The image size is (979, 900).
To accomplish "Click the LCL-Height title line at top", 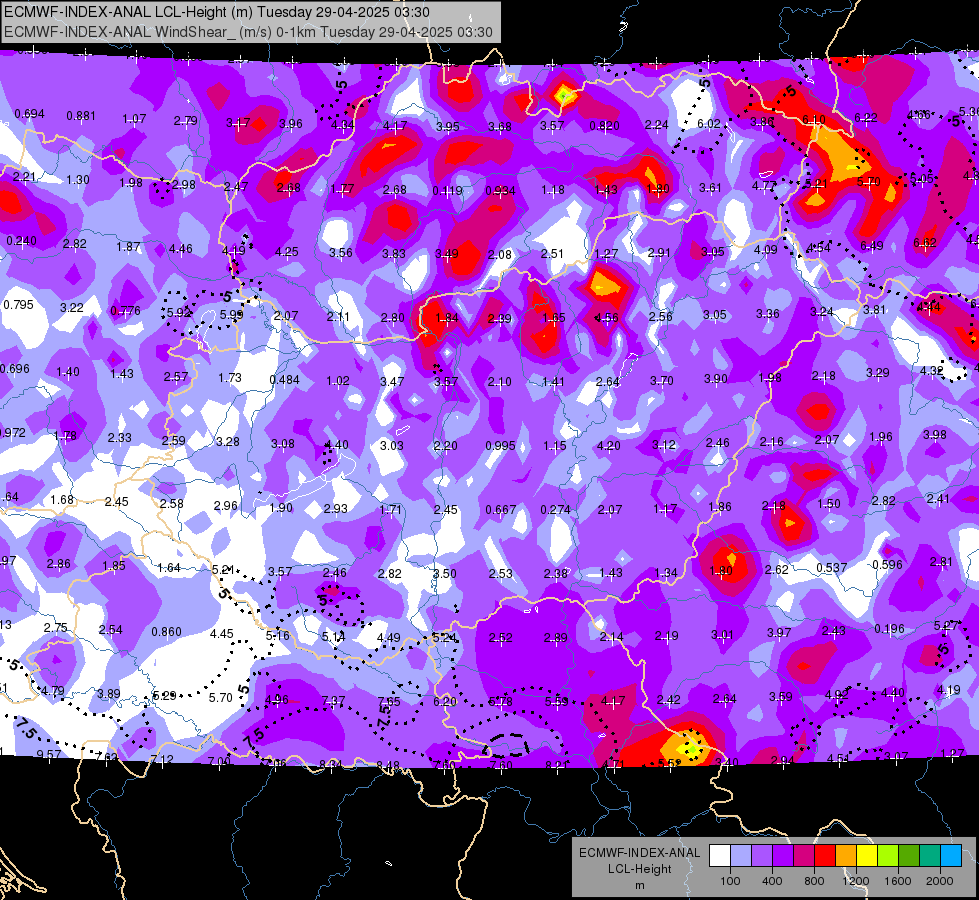I will click(x=217, y=12).
